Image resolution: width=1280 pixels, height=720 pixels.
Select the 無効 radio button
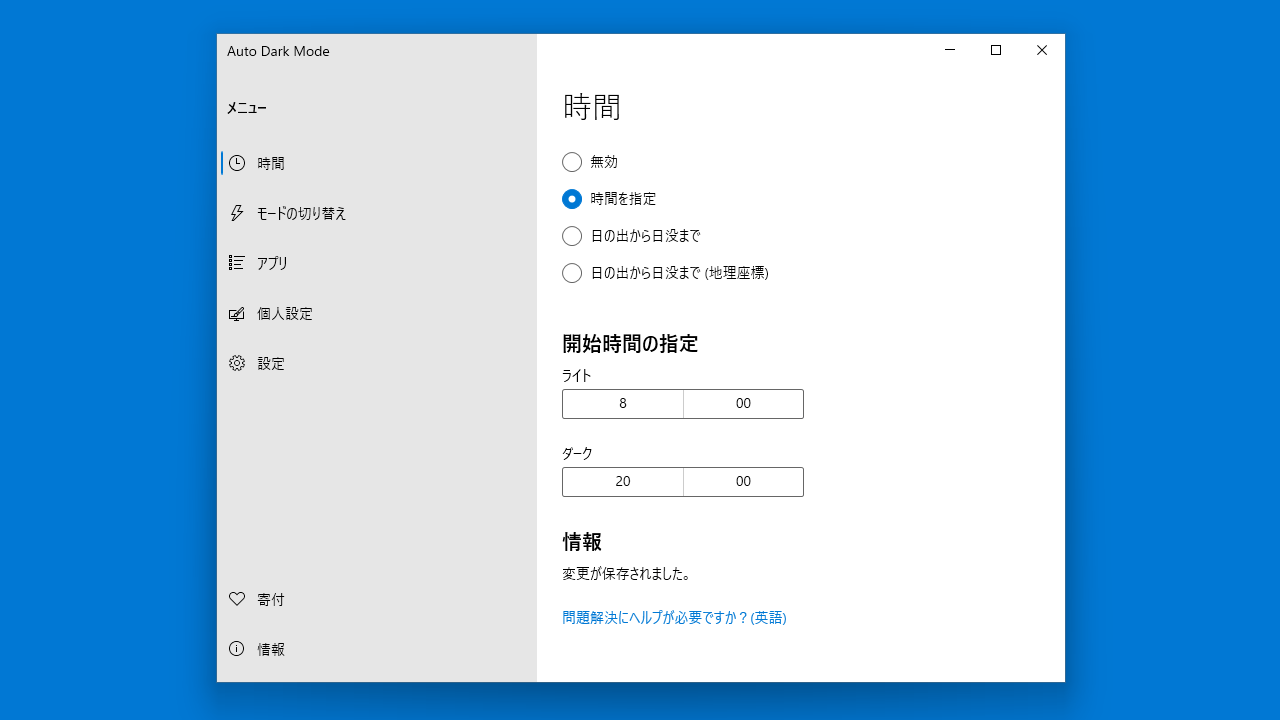click(x=572, y=162)
